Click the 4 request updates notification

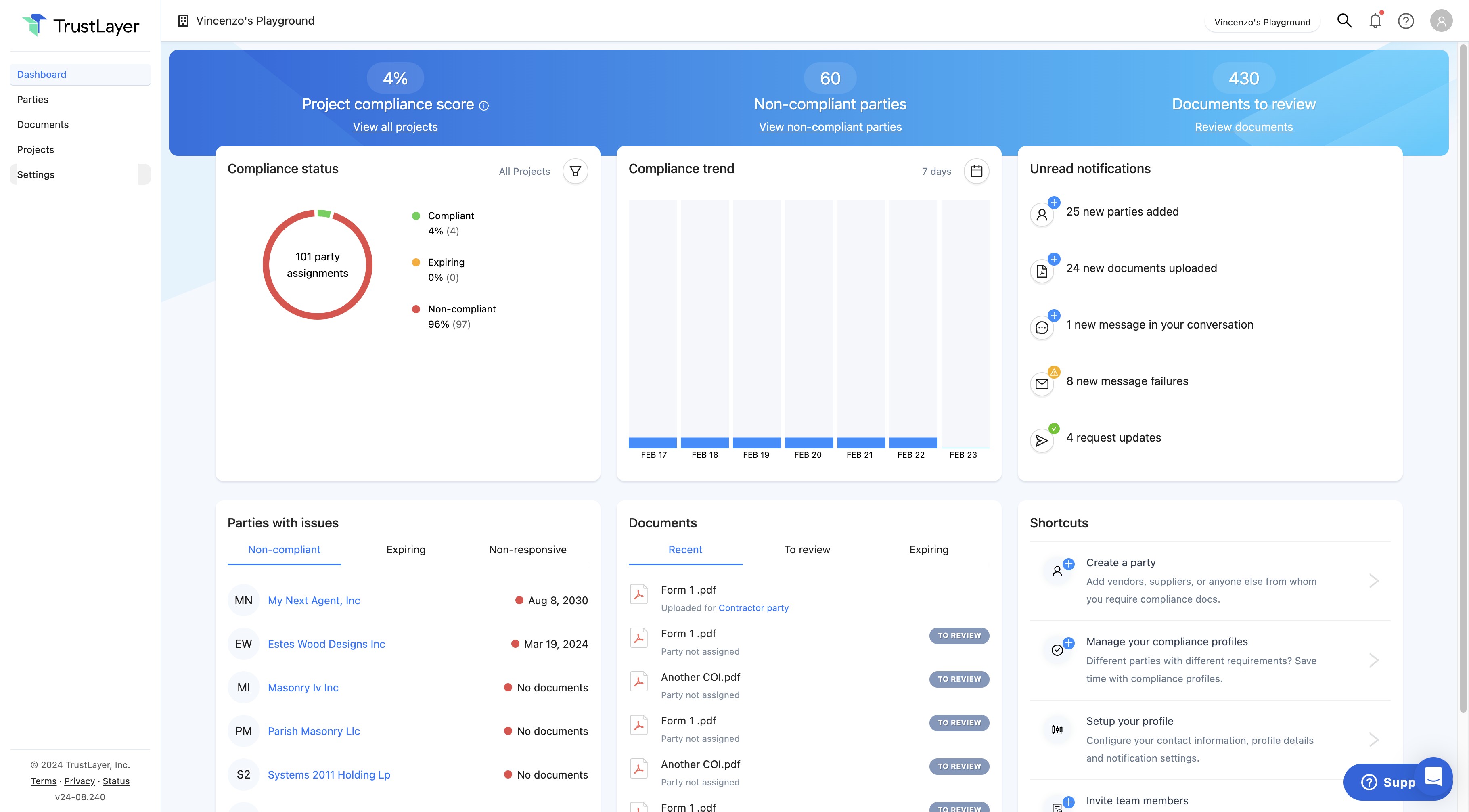1113,437
